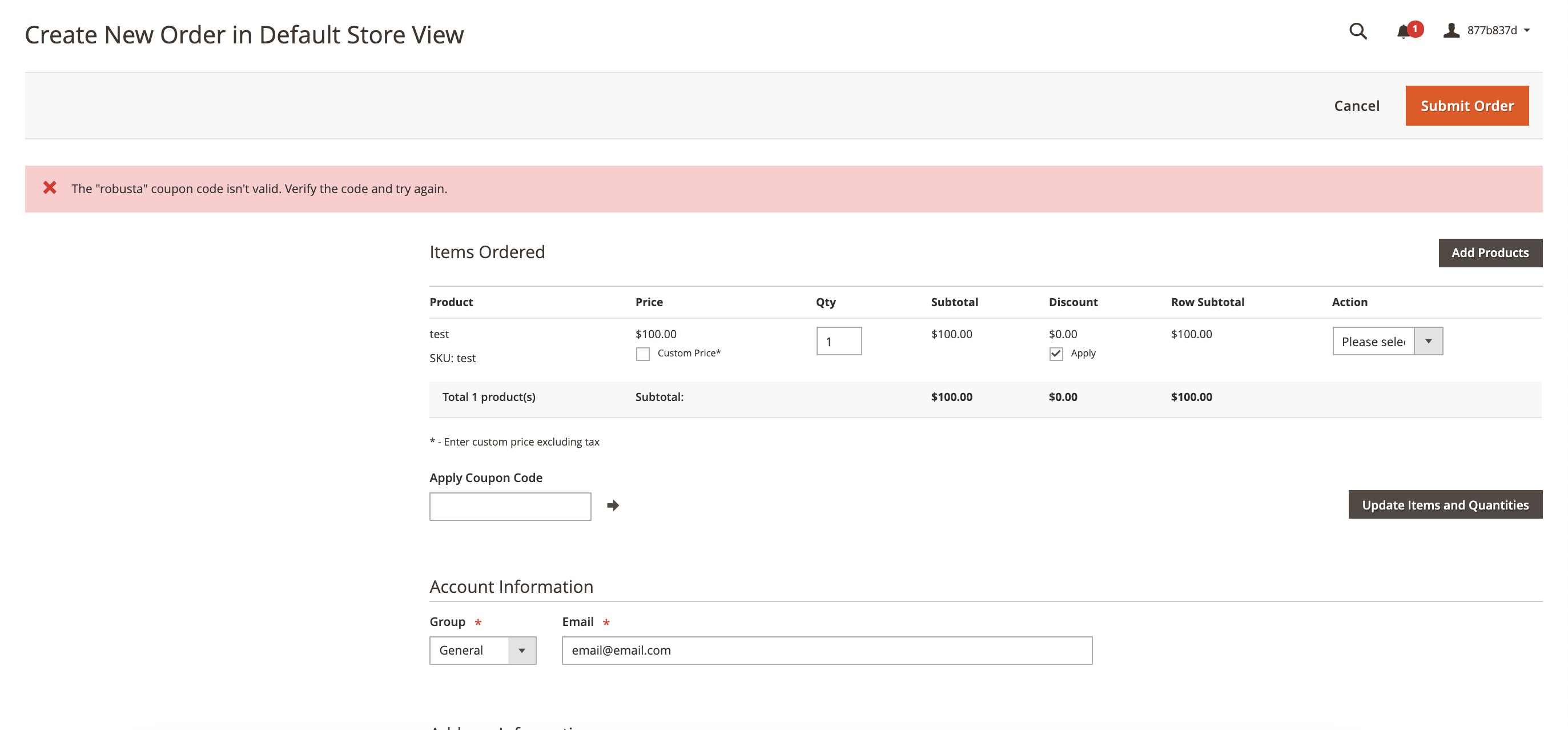Open the Group dropdown showing General
1568x730 pixels.
click(482, 650)
